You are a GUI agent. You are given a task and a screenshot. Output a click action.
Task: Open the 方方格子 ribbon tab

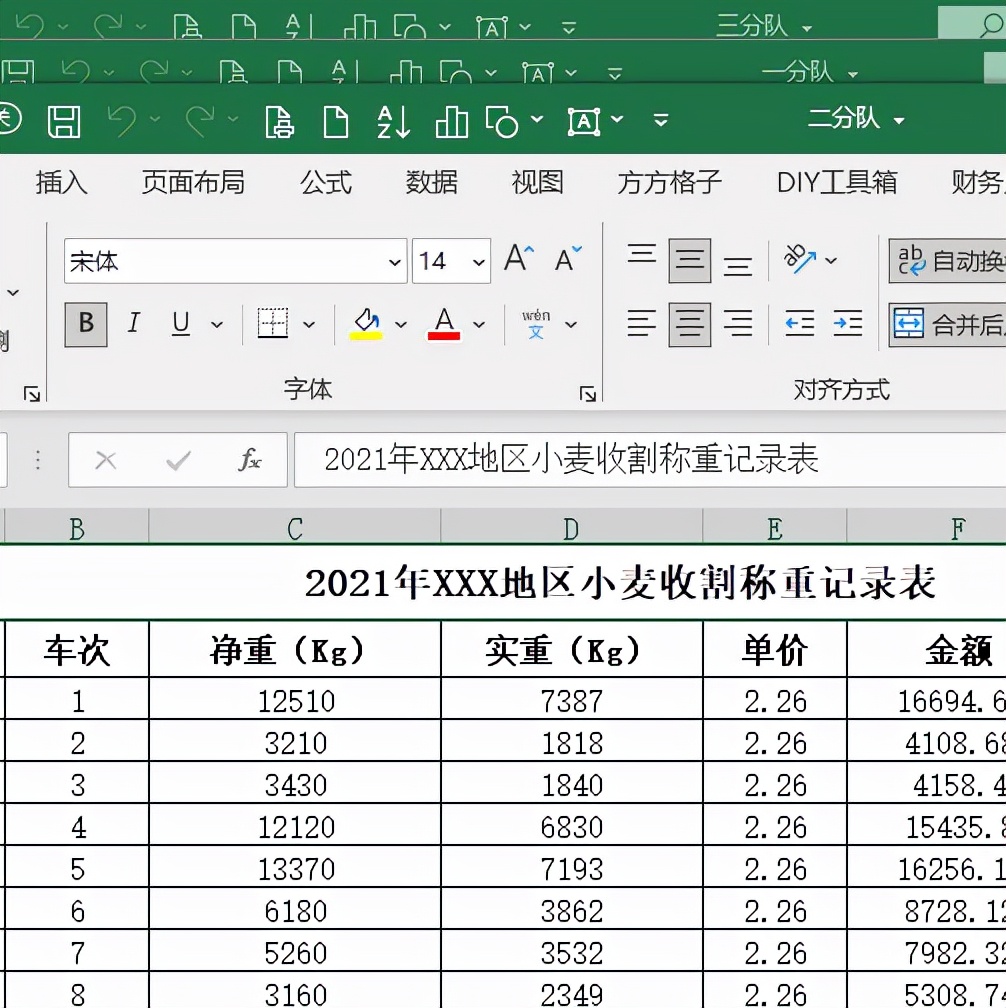point(668,183)
